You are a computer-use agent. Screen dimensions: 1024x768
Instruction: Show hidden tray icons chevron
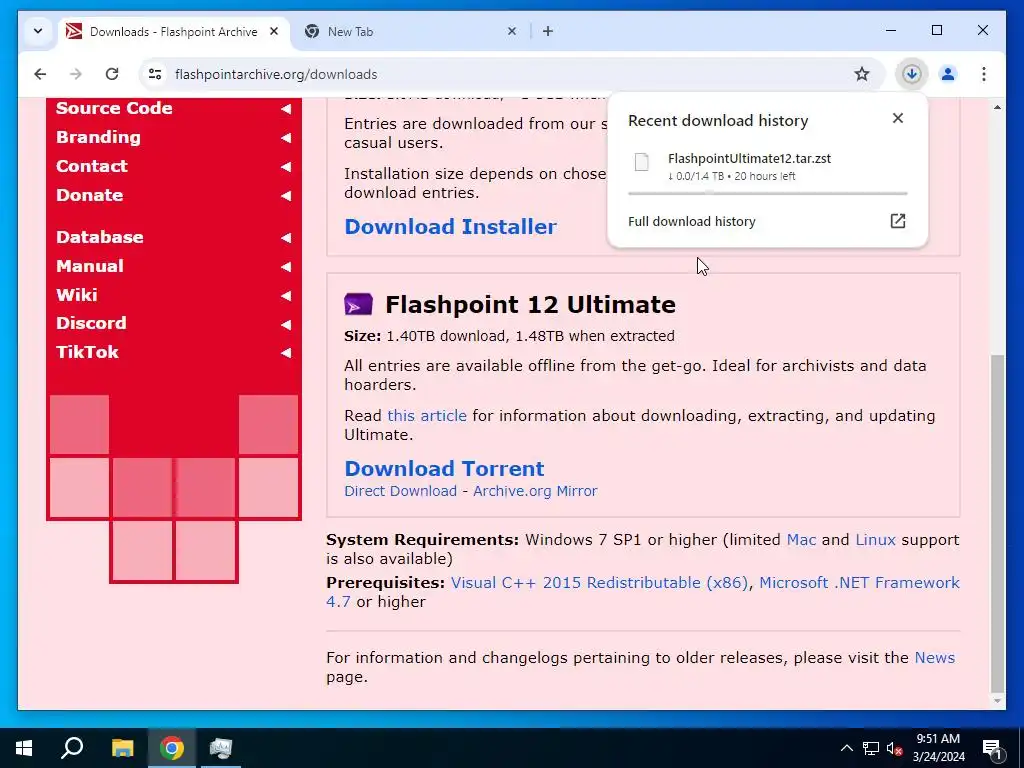(x=846, y=748)
